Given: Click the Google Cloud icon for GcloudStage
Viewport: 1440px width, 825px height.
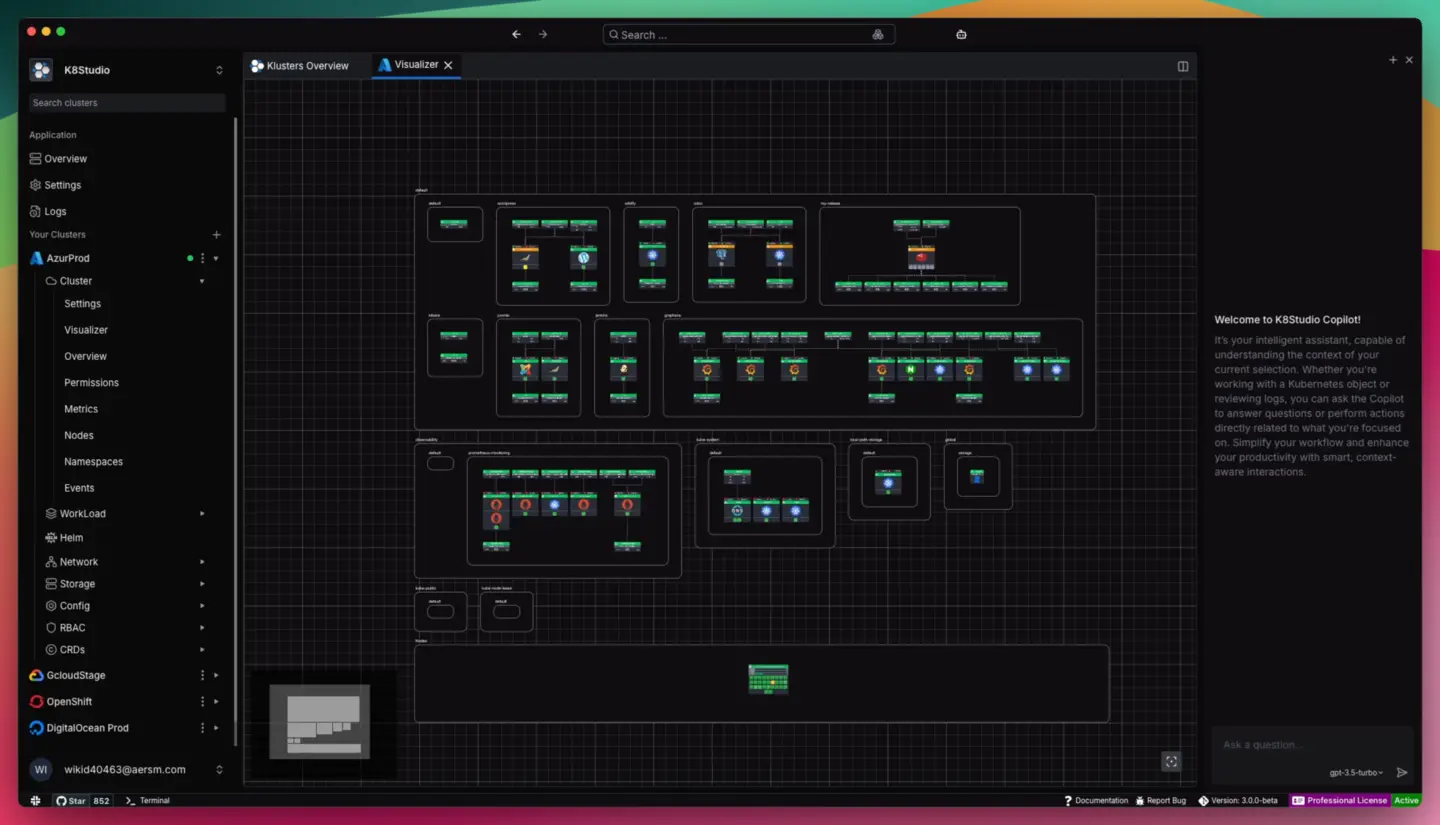Looking at the screenshot, I should point(36,676).
